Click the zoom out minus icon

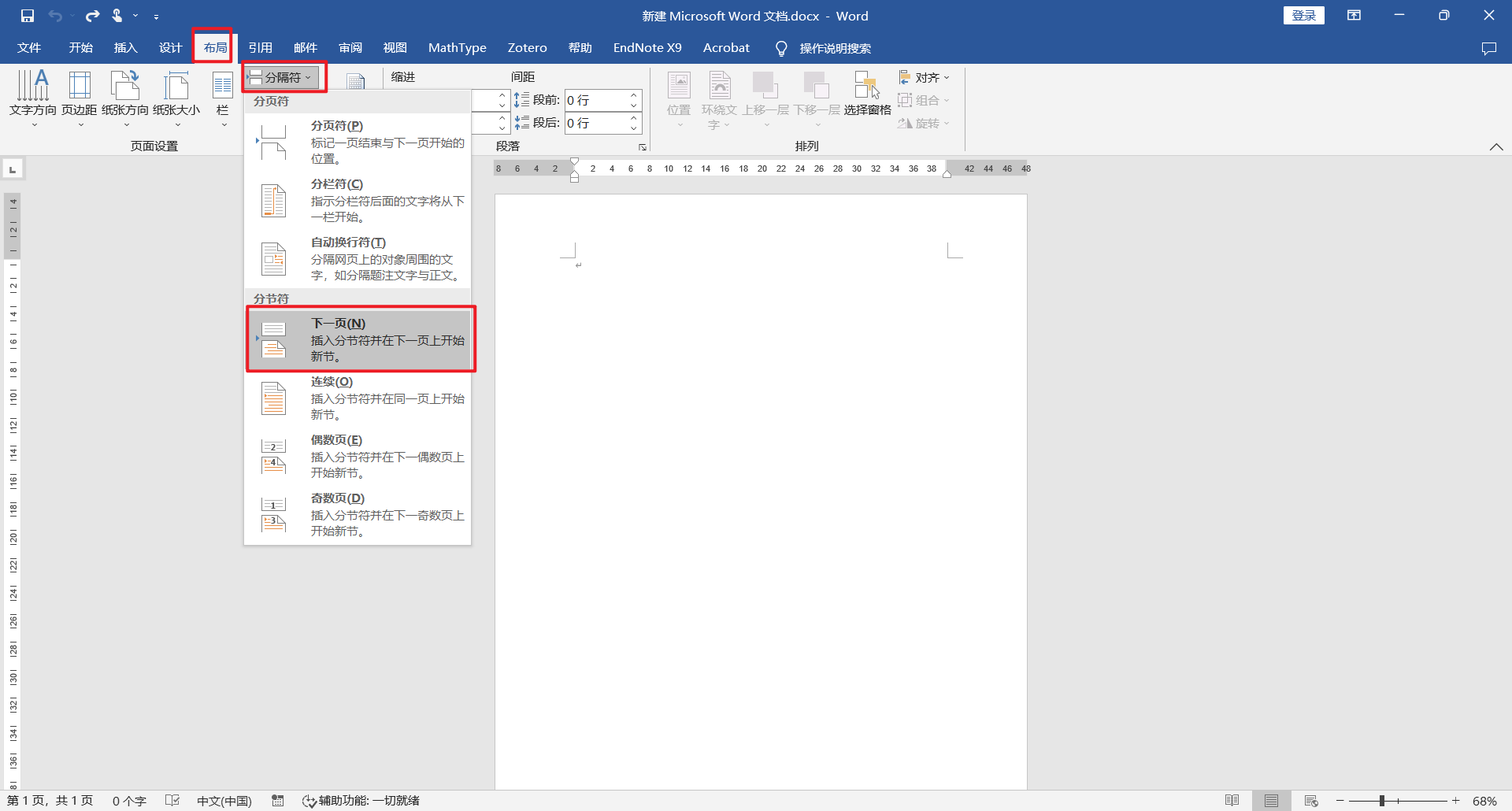tap(1340, 801)
